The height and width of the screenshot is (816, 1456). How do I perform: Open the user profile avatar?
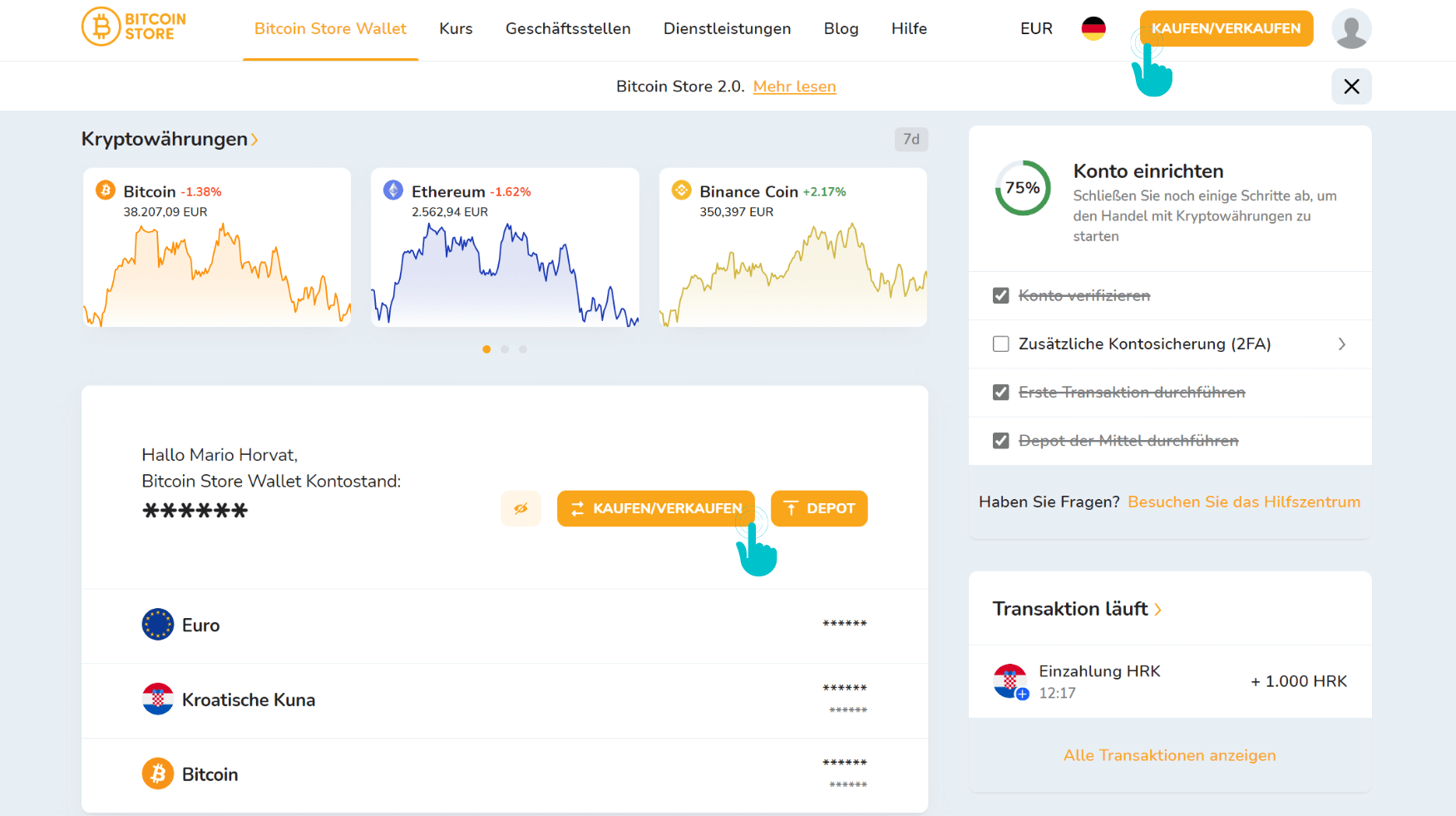click(1351, 29)
